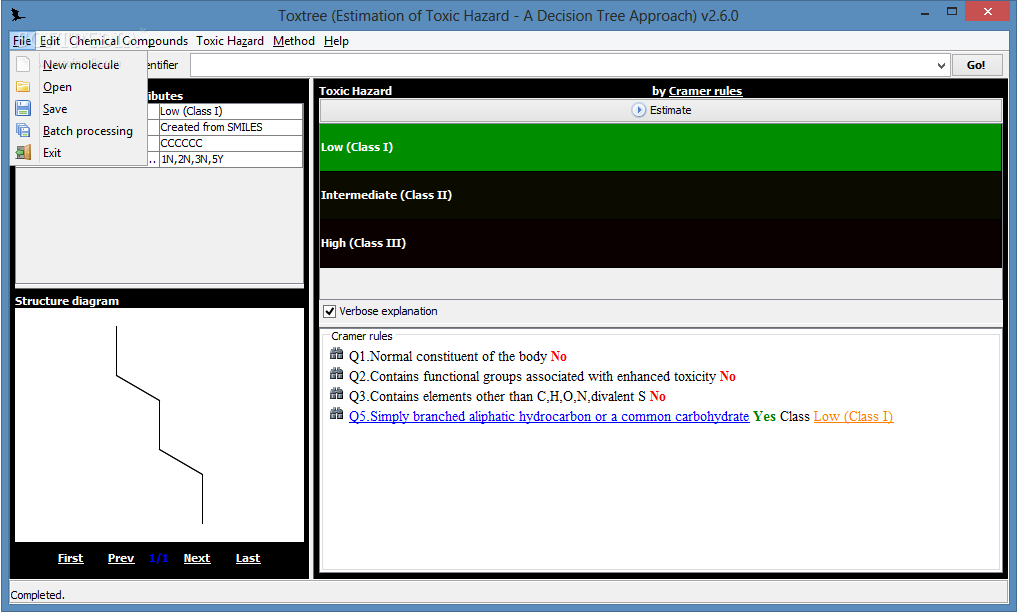The height and width of the screenshot is (612, 1017).
Task: Go to Next structure
Action: point(197,558)
